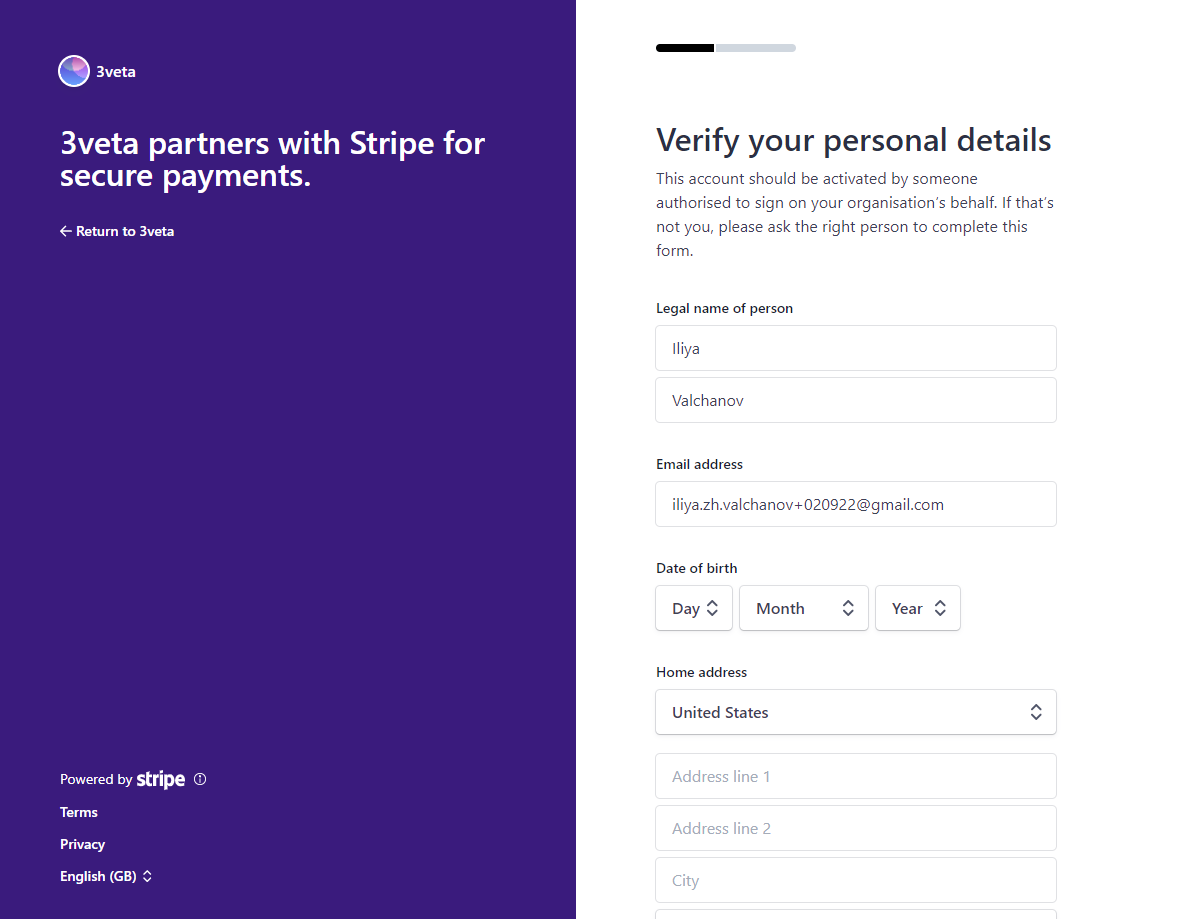
Task: Click the Address line 1 field
Action: coord(855,776)
